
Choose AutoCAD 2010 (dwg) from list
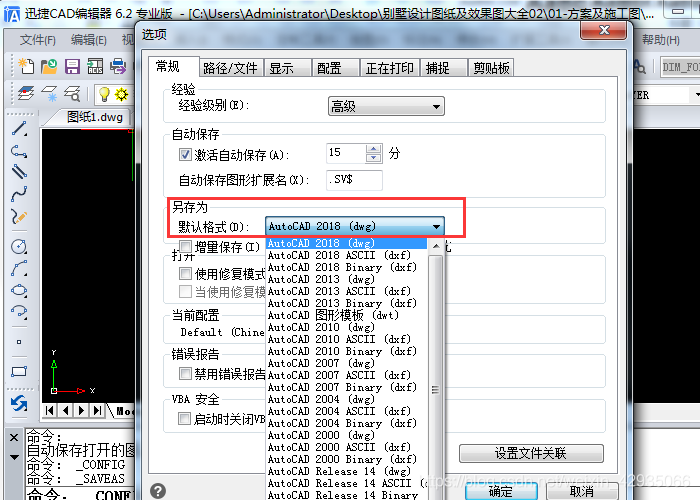346,327
